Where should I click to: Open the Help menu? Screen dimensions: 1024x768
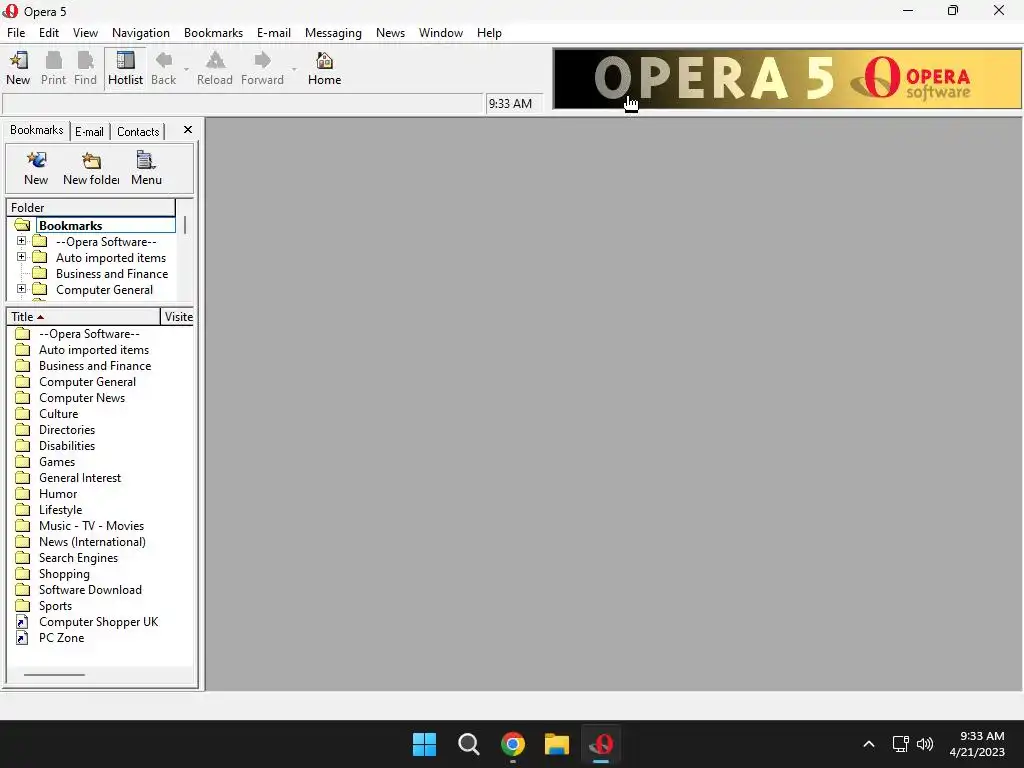pos(489,33)
